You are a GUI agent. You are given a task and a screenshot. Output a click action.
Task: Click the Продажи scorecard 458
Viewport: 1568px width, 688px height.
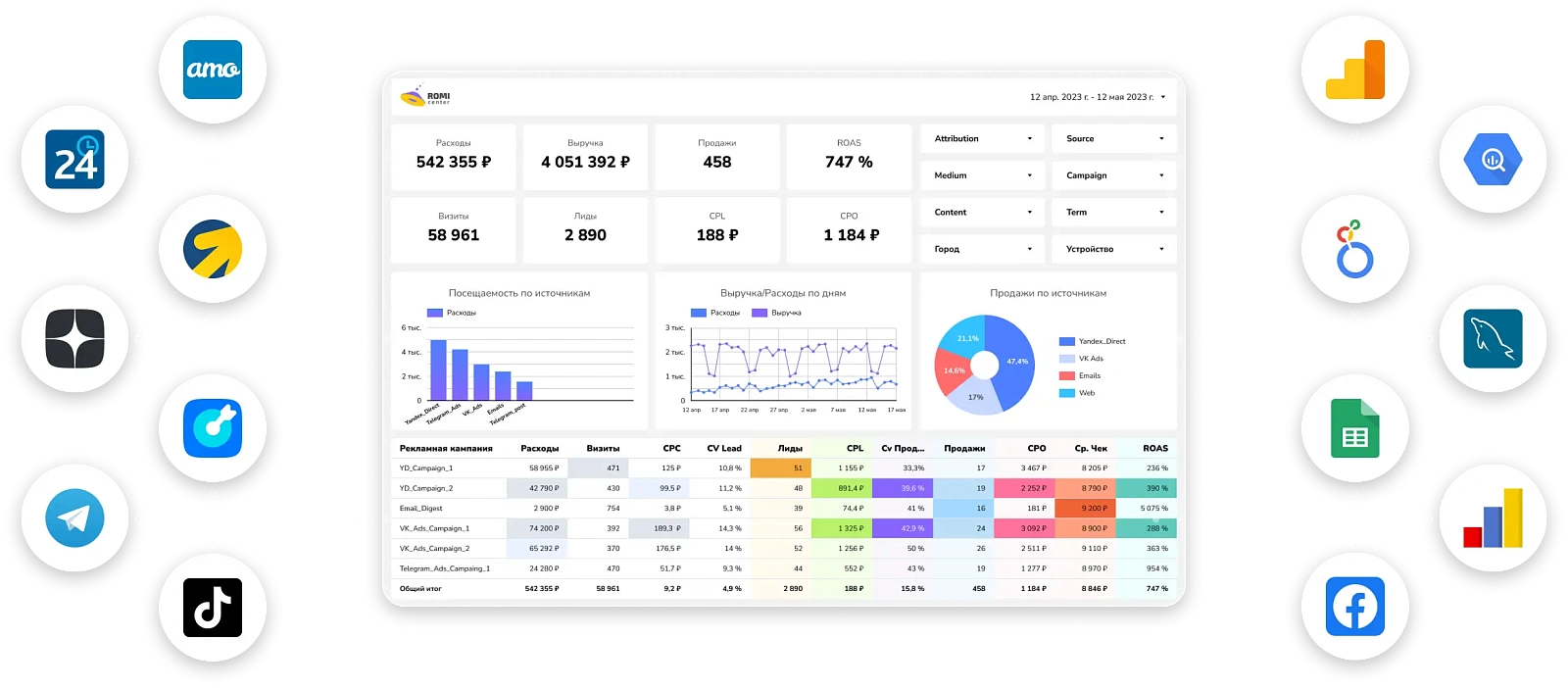717,157
